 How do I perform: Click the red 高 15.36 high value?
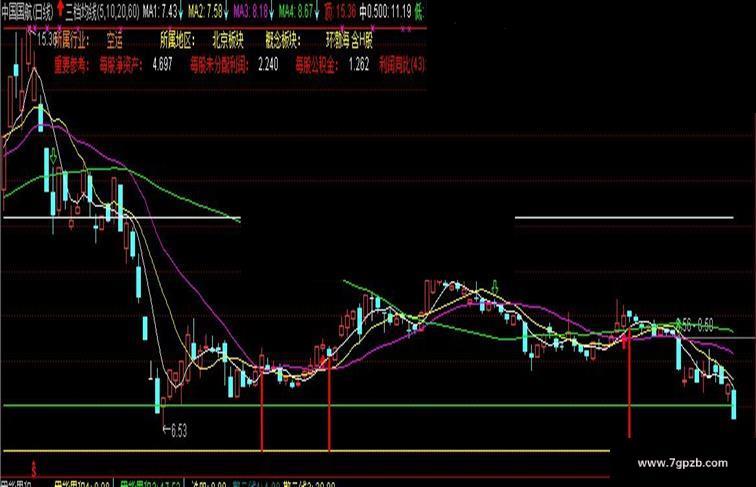[x=340, y=12]
